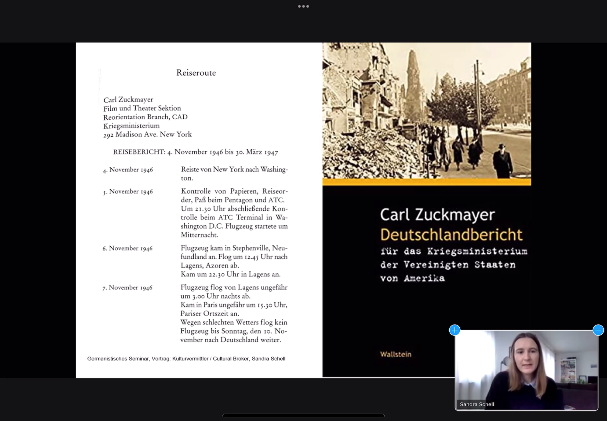Click 'Kam um 22.30 Uhr in Lagens an' line
Image resolution: width=607 pixels, height=421 pixels.
click(230, 274)
